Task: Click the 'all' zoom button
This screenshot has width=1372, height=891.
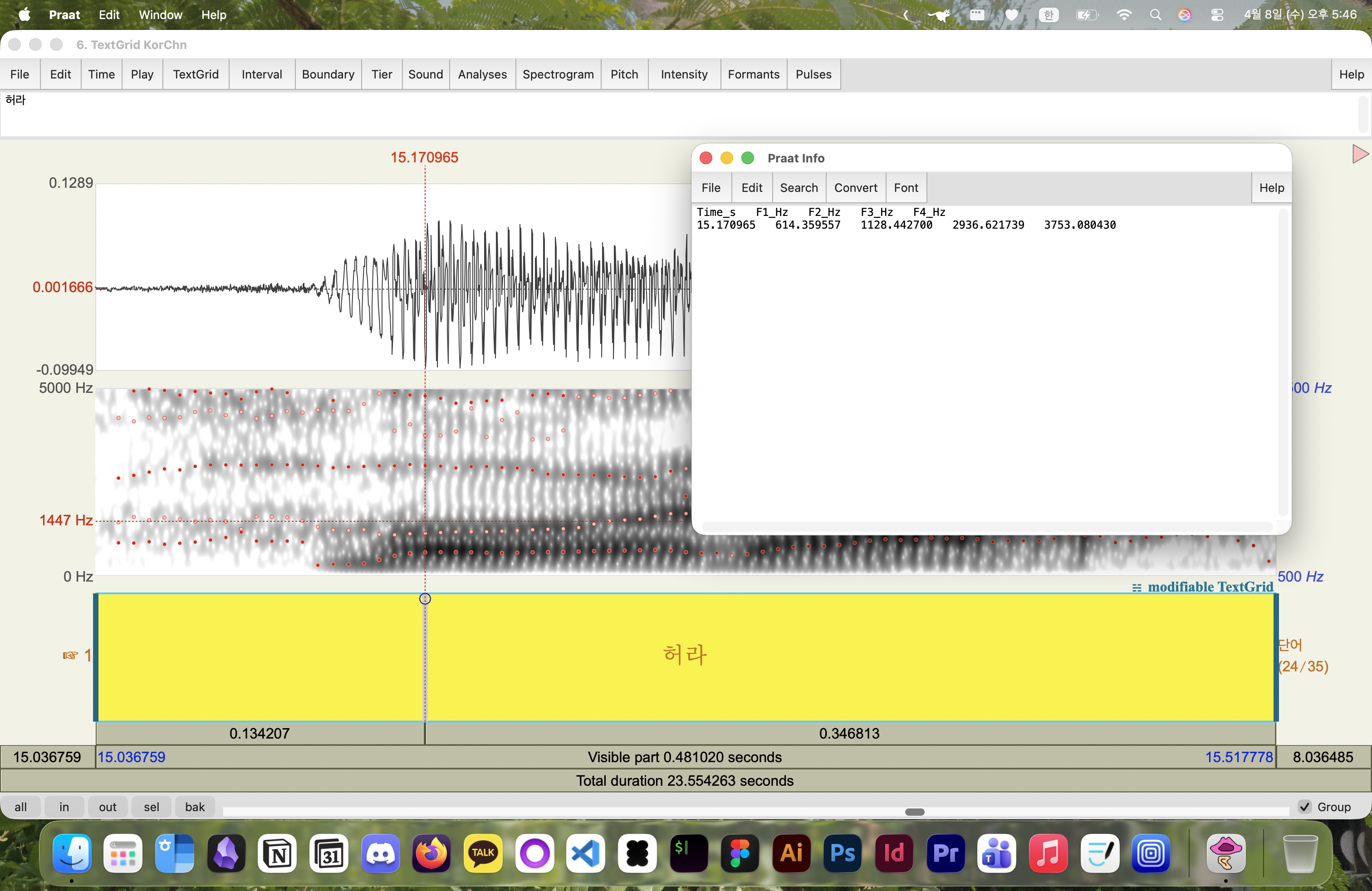Action: [x=21, y=807]
